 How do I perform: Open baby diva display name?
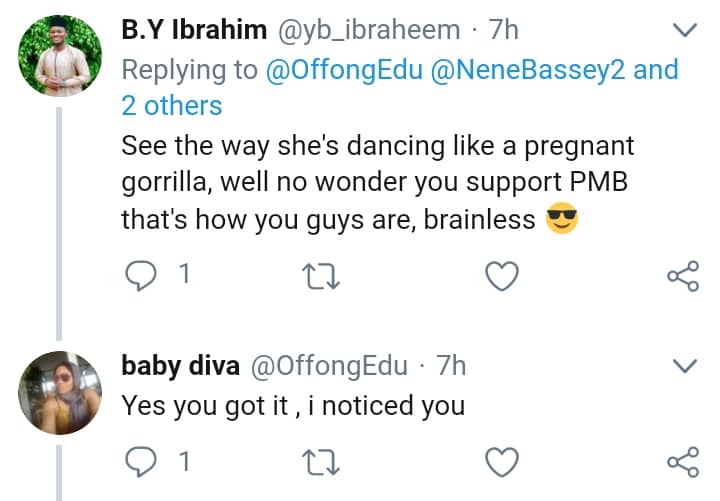179,366
